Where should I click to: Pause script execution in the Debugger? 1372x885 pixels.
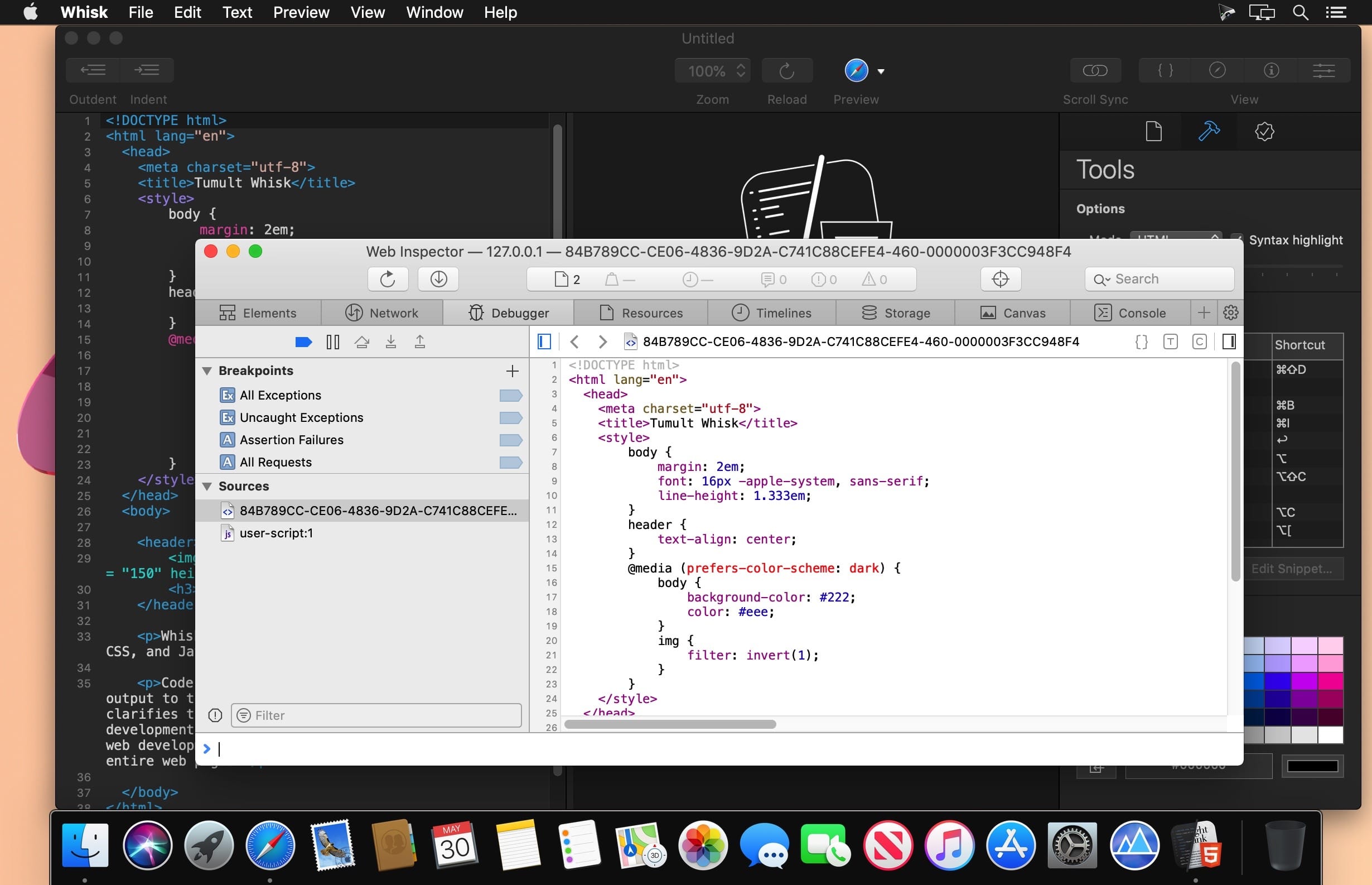click(x=332, y=343)
